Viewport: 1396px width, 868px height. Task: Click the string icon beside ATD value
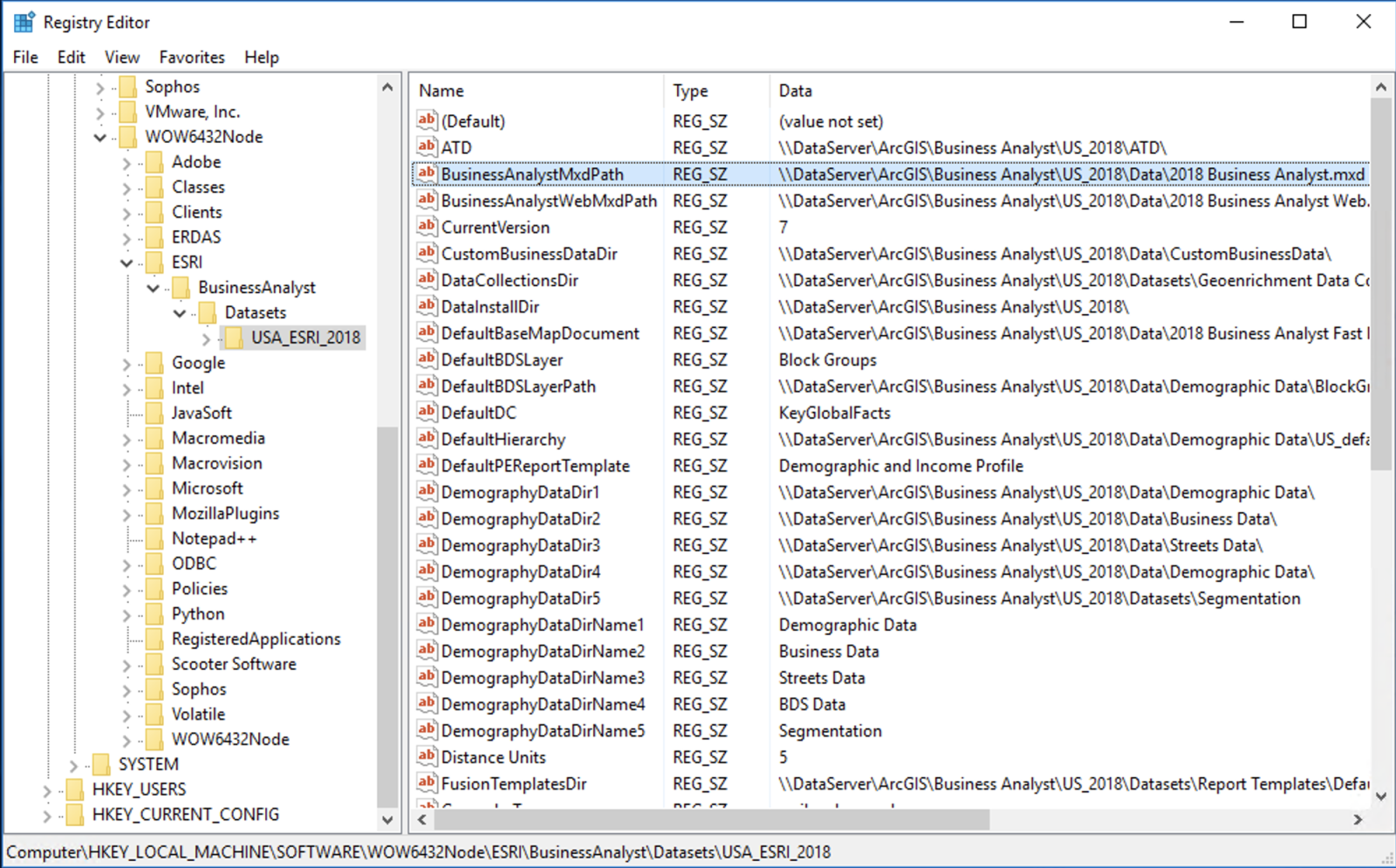(427, 147)
